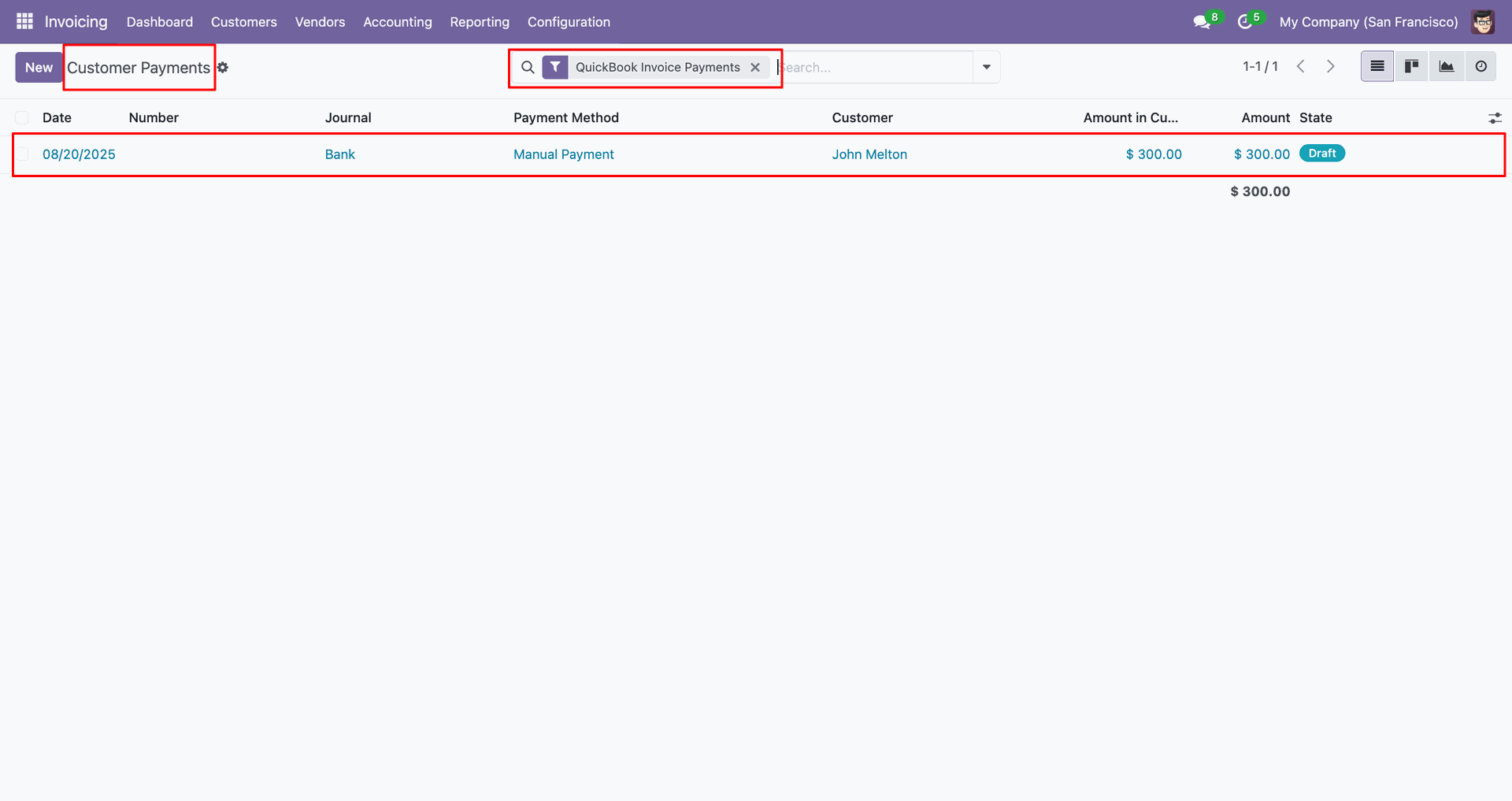
Task: Go to previous page of records
Action: (1301, 67)
